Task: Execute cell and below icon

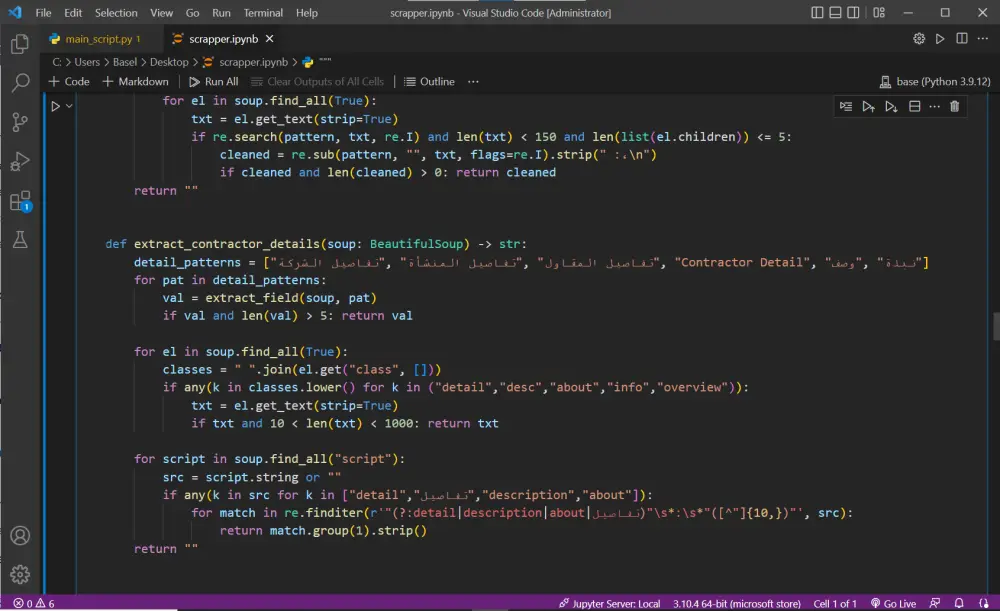Action: (x=891, y=107)
